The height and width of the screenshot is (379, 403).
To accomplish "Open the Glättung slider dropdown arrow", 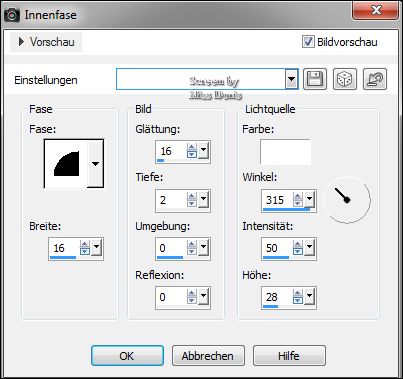I will point(203,150).
